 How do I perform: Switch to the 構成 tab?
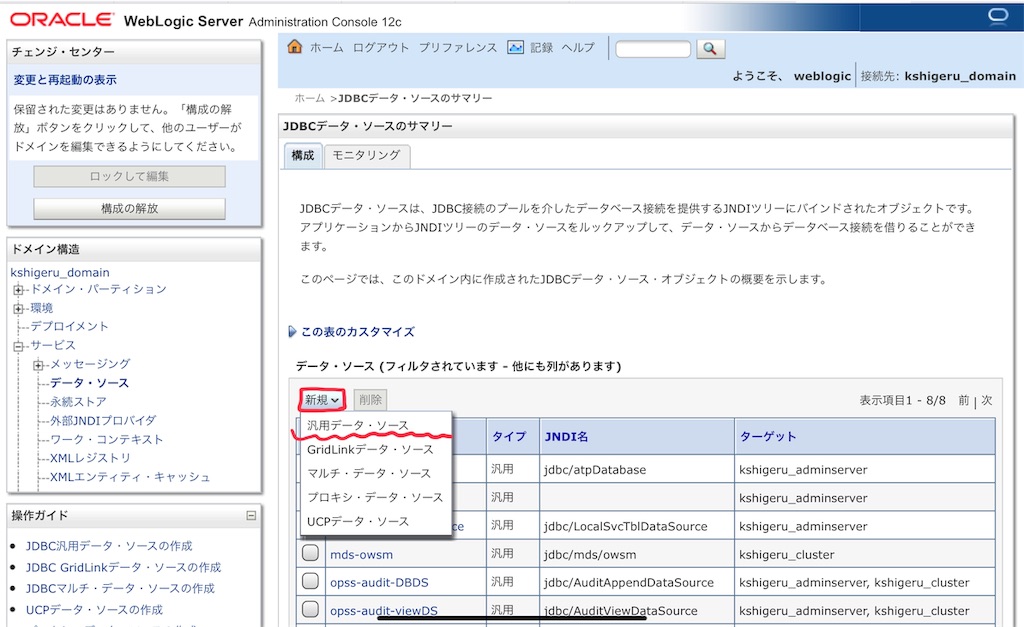tap(302, 155)
